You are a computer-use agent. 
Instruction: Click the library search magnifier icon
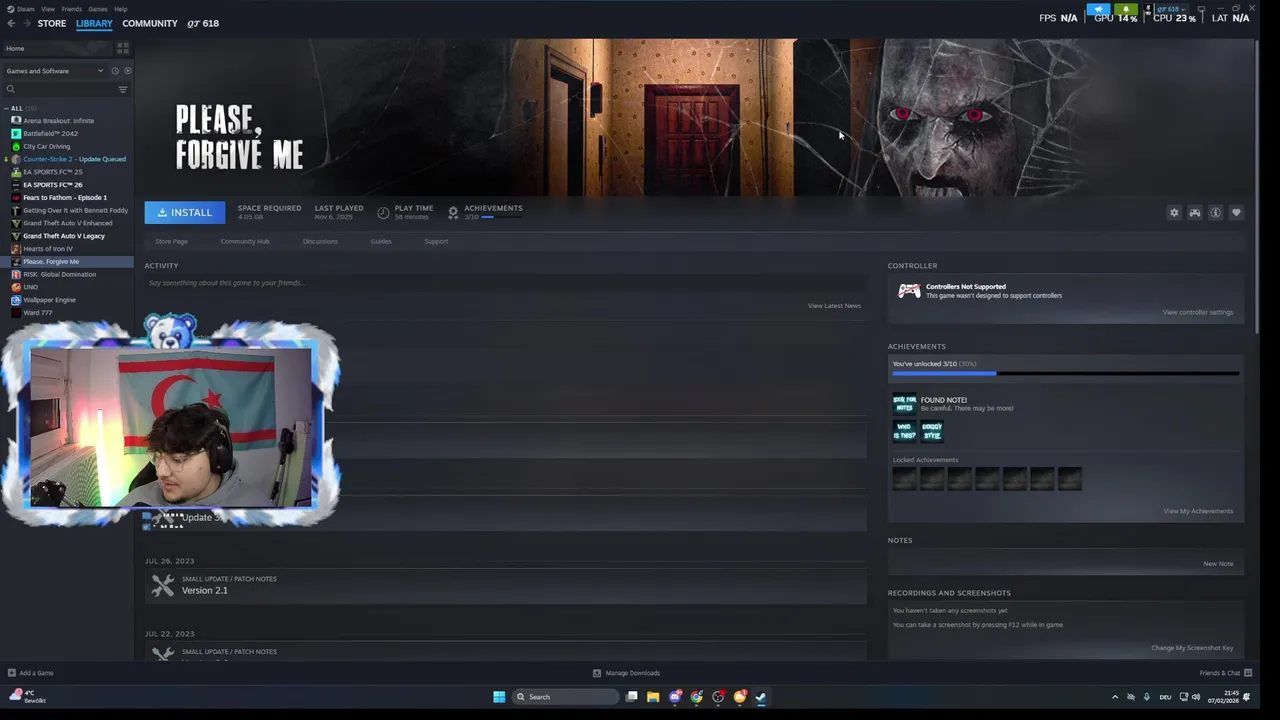(11, 89)
